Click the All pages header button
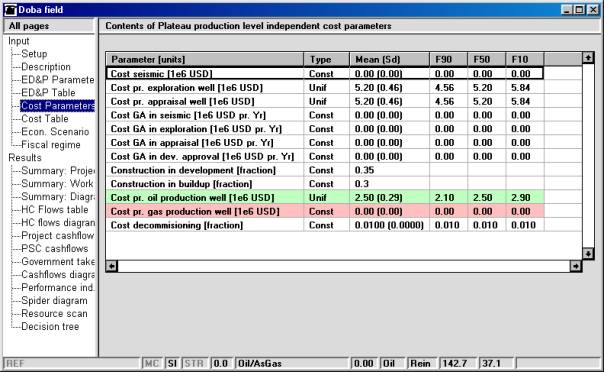 click(49, 26)
